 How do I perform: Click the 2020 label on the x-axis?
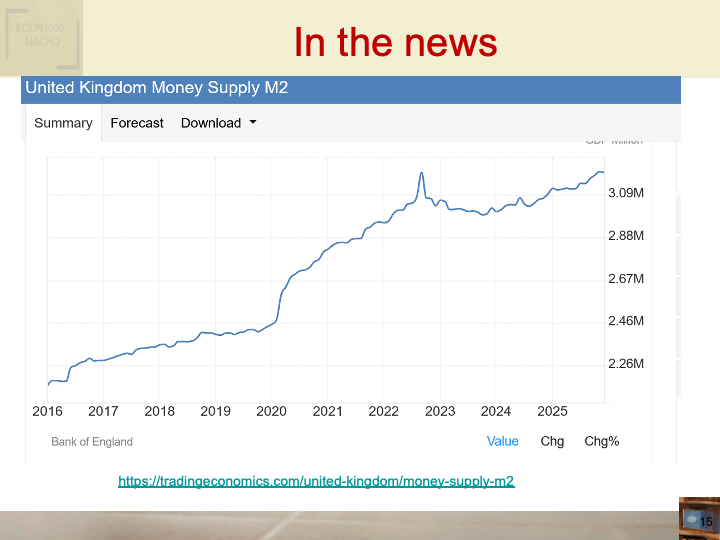click(271, 411)
